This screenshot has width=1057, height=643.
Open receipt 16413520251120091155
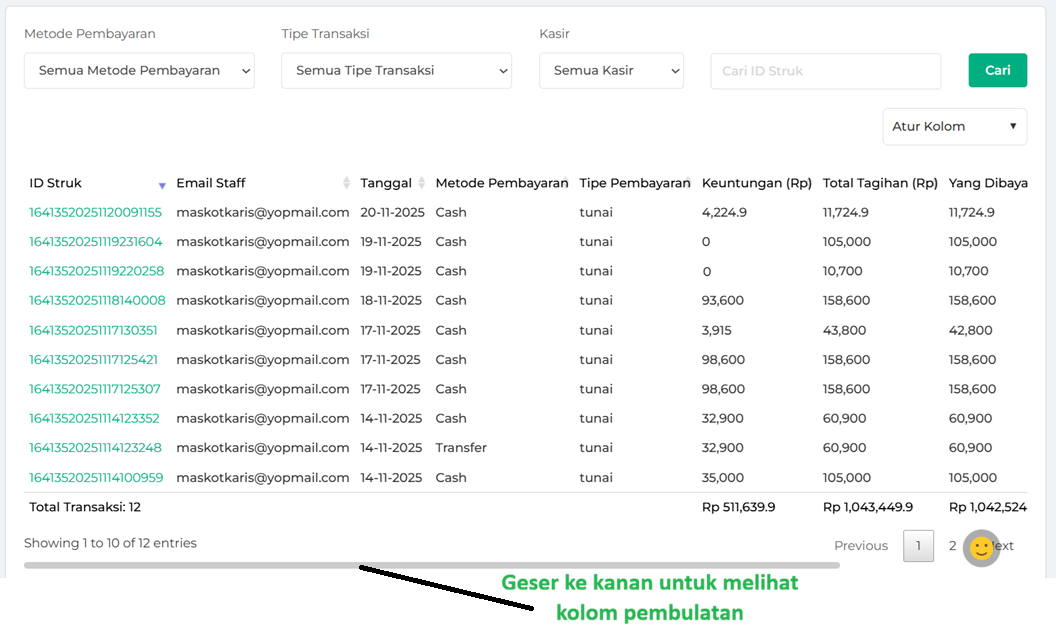[x=95, y=212]
